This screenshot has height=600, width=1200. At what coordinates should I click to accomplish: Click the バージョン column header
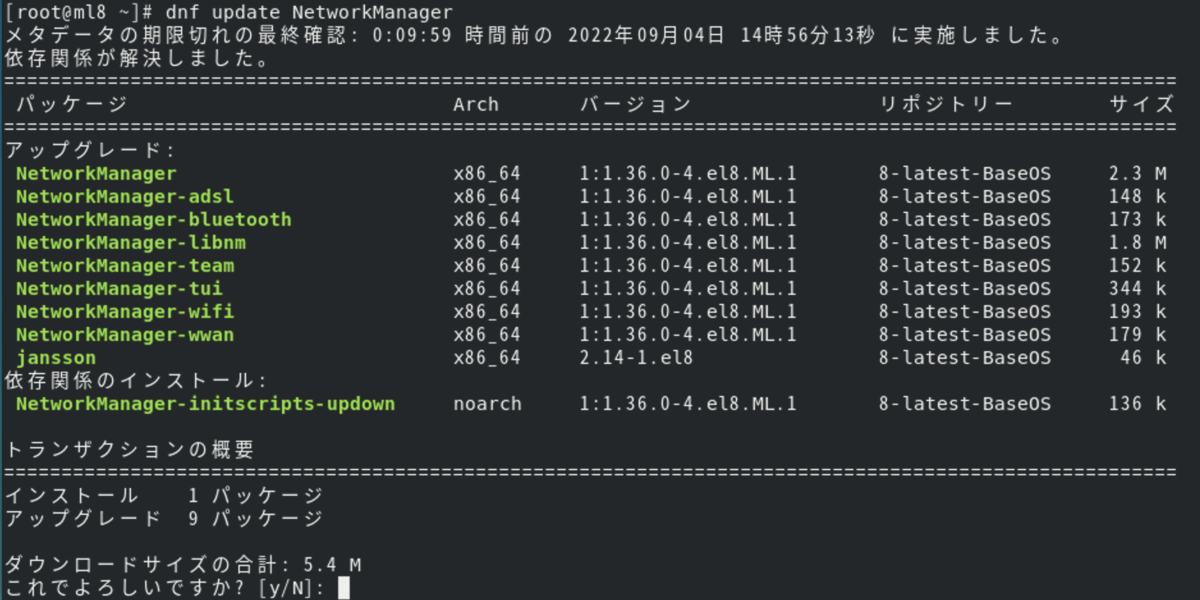[x=635, y=104]
